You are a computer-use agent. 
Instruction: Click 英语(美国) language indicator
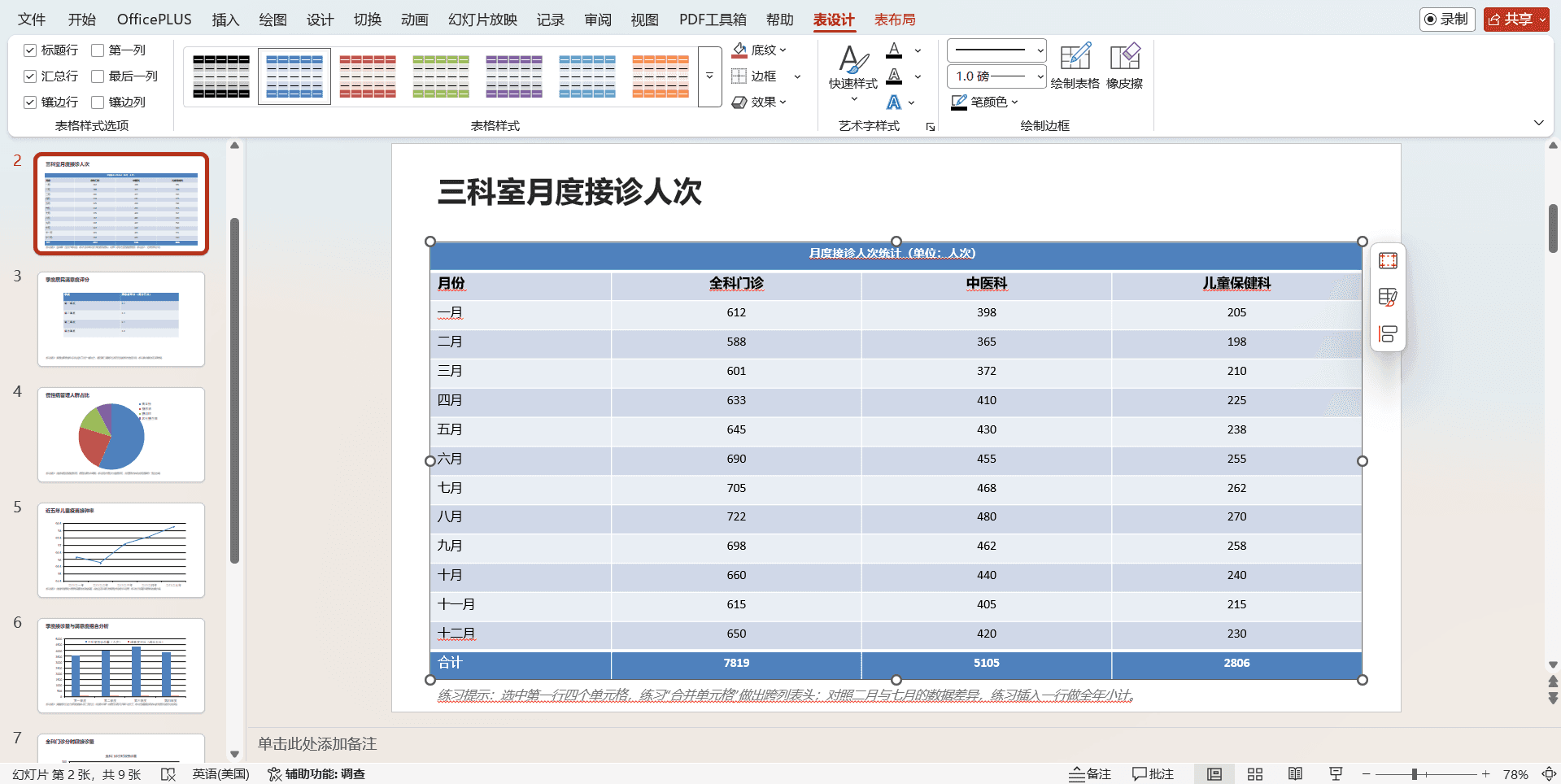point(220,774)
